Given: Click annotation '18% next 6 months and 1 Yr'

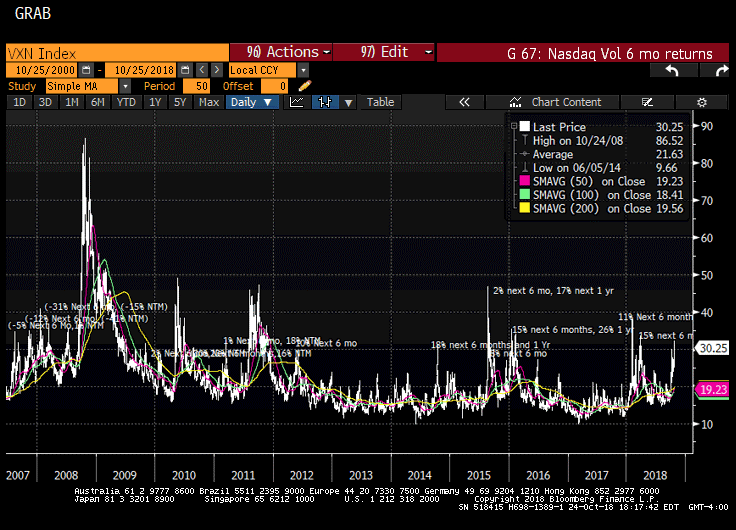Looking at the screenshot, I should (x=491, y=345).
